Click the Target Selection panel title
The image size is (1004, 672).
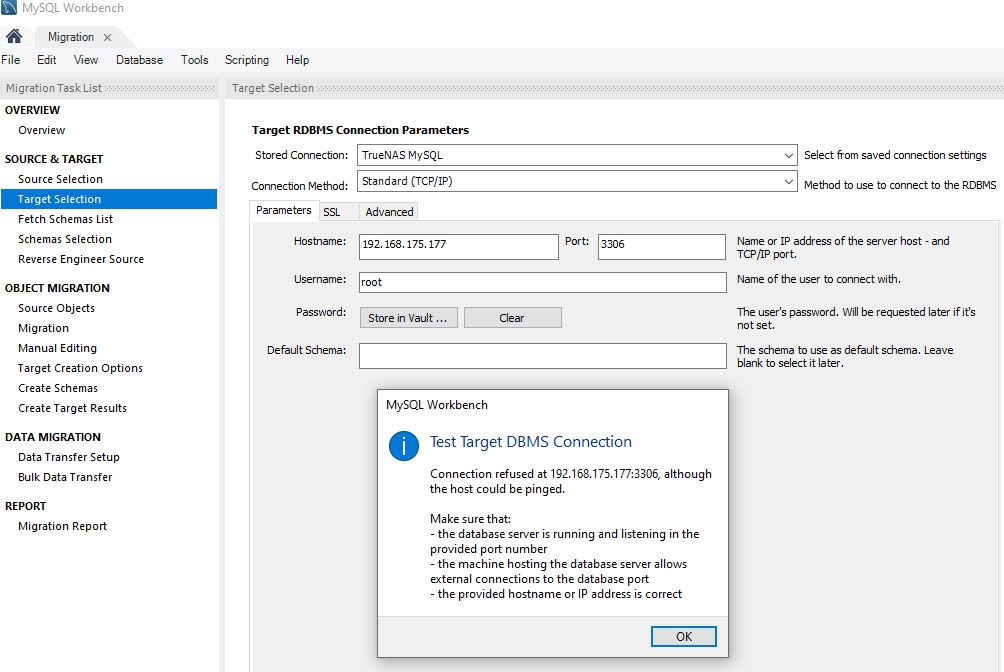pyautogui.click(x=273, y=88)
